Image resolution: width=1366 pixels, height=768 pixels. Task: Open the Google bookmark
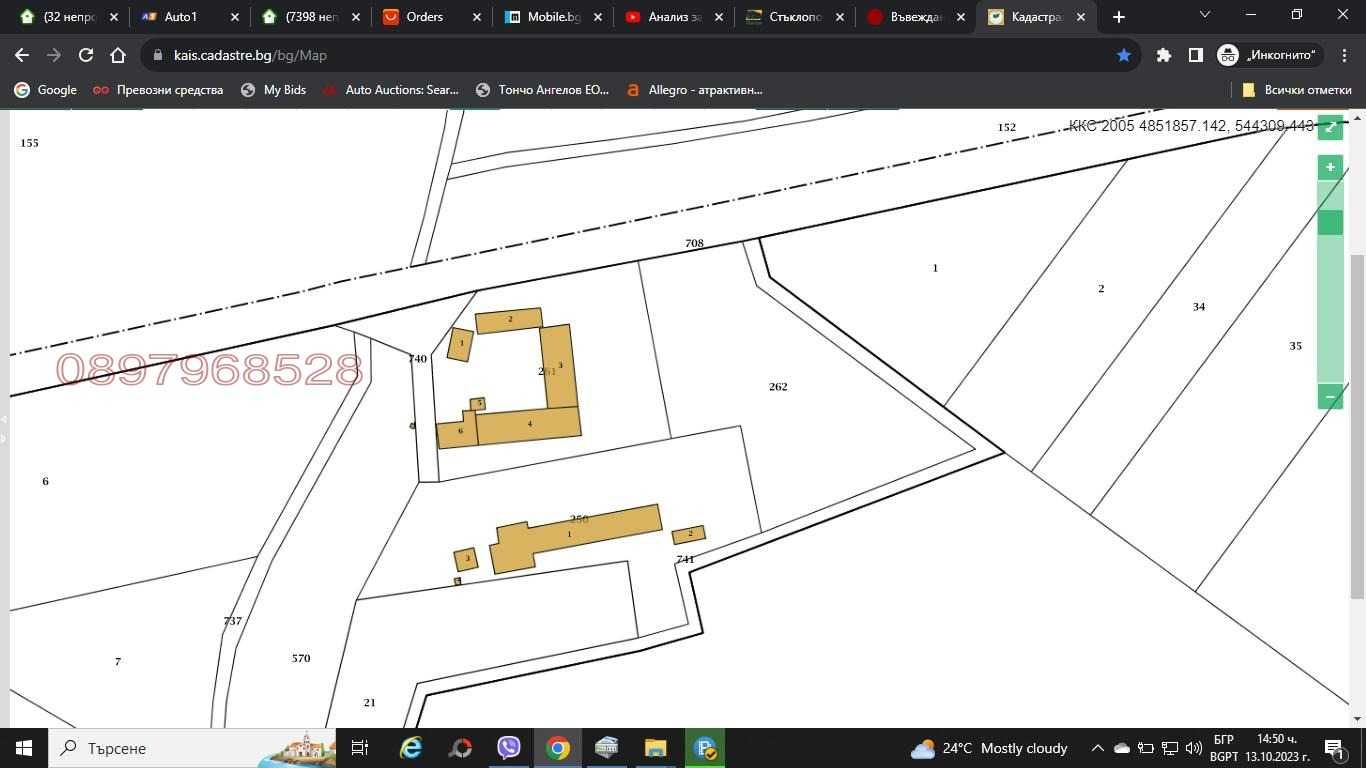click(x=45, y=90)
